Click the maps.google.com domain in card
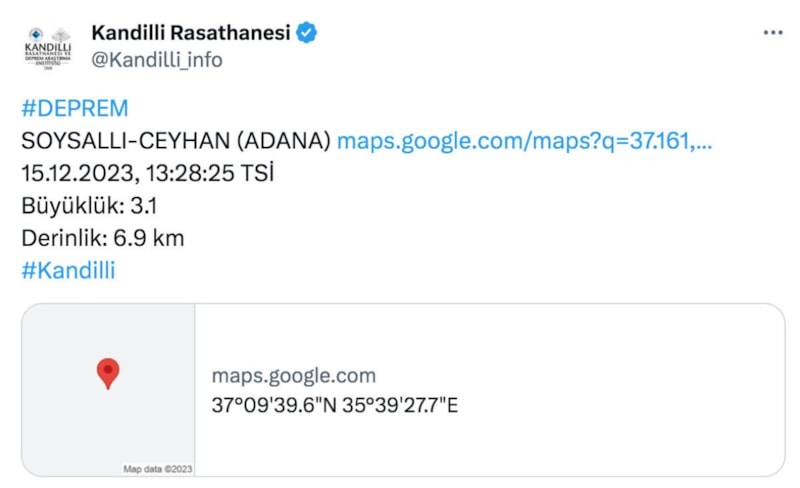The image size is (800, 488). pyautogui.click(x=294, y=376)
